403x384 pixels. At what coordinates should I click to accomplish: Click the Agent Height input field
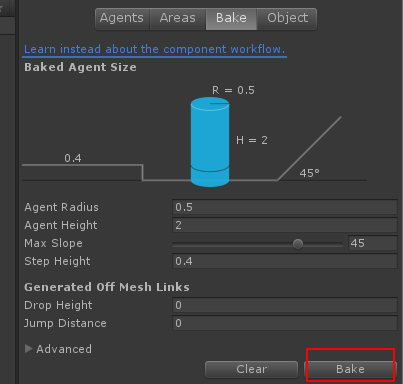click(285, 225)
